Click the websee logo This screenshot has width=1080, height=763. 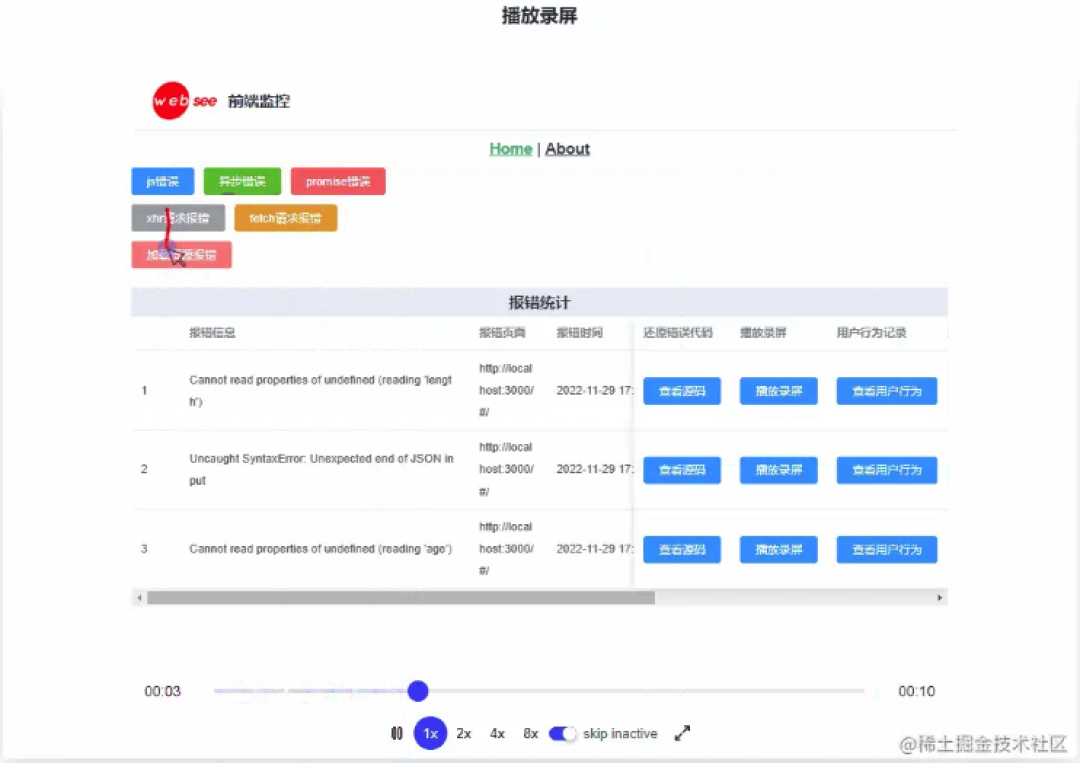185,101
